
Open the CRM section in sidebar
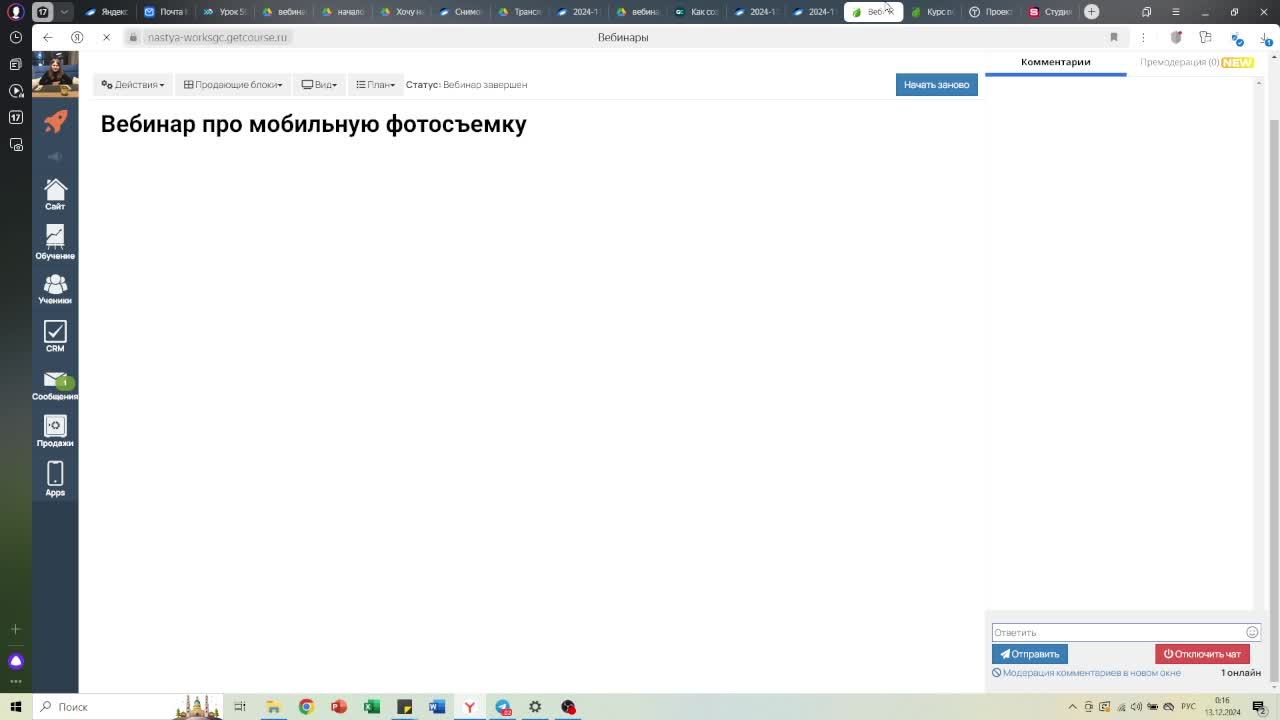[55, 336]
